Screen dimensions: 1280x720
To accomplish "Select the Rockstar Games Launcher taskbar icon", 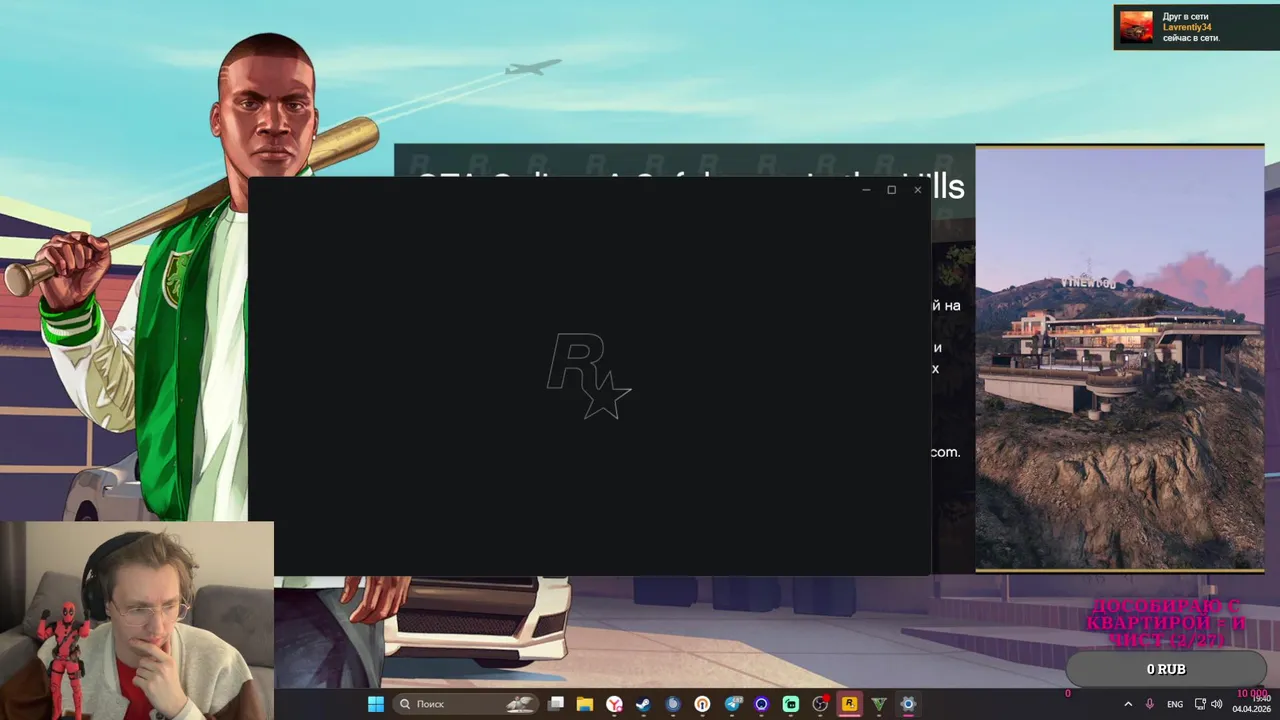I will point(849,704).
